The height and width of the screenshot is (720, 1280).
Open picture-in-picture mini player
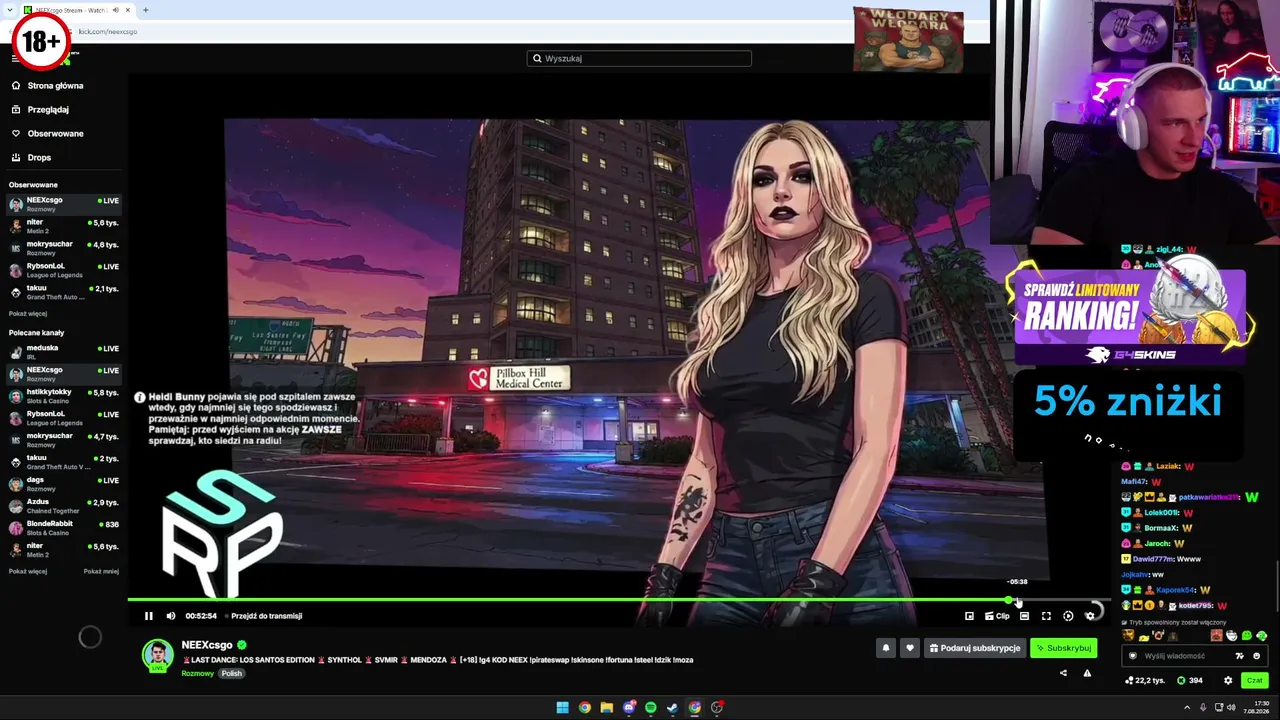pos(969,616)
